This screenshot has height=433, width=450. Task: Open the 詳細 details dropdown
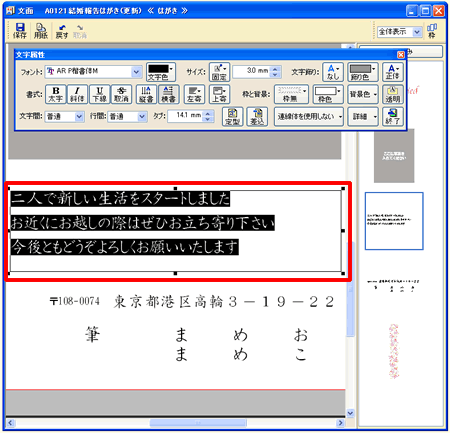363,117
